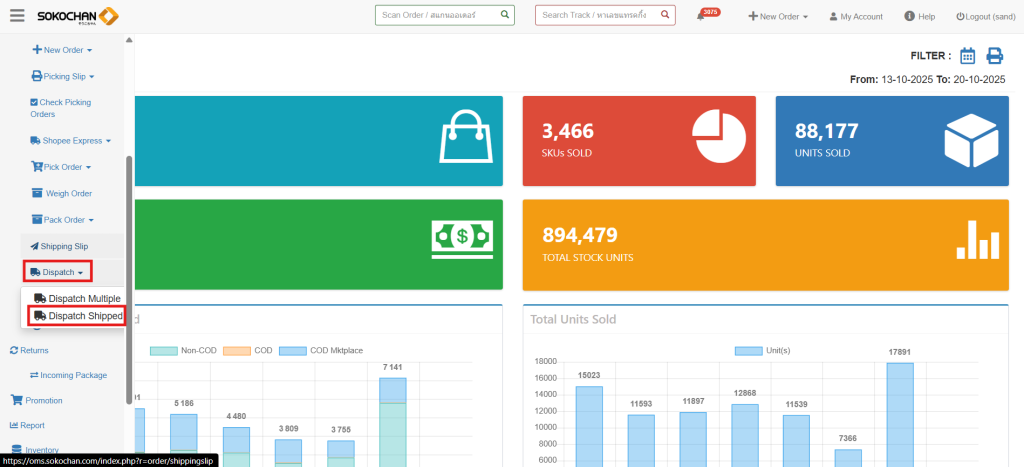This screenshot has width=1024, height=467.
Task: Select Dispatch Shipped from the submenu
Action: pyautogui.click(x=78, y=316)
